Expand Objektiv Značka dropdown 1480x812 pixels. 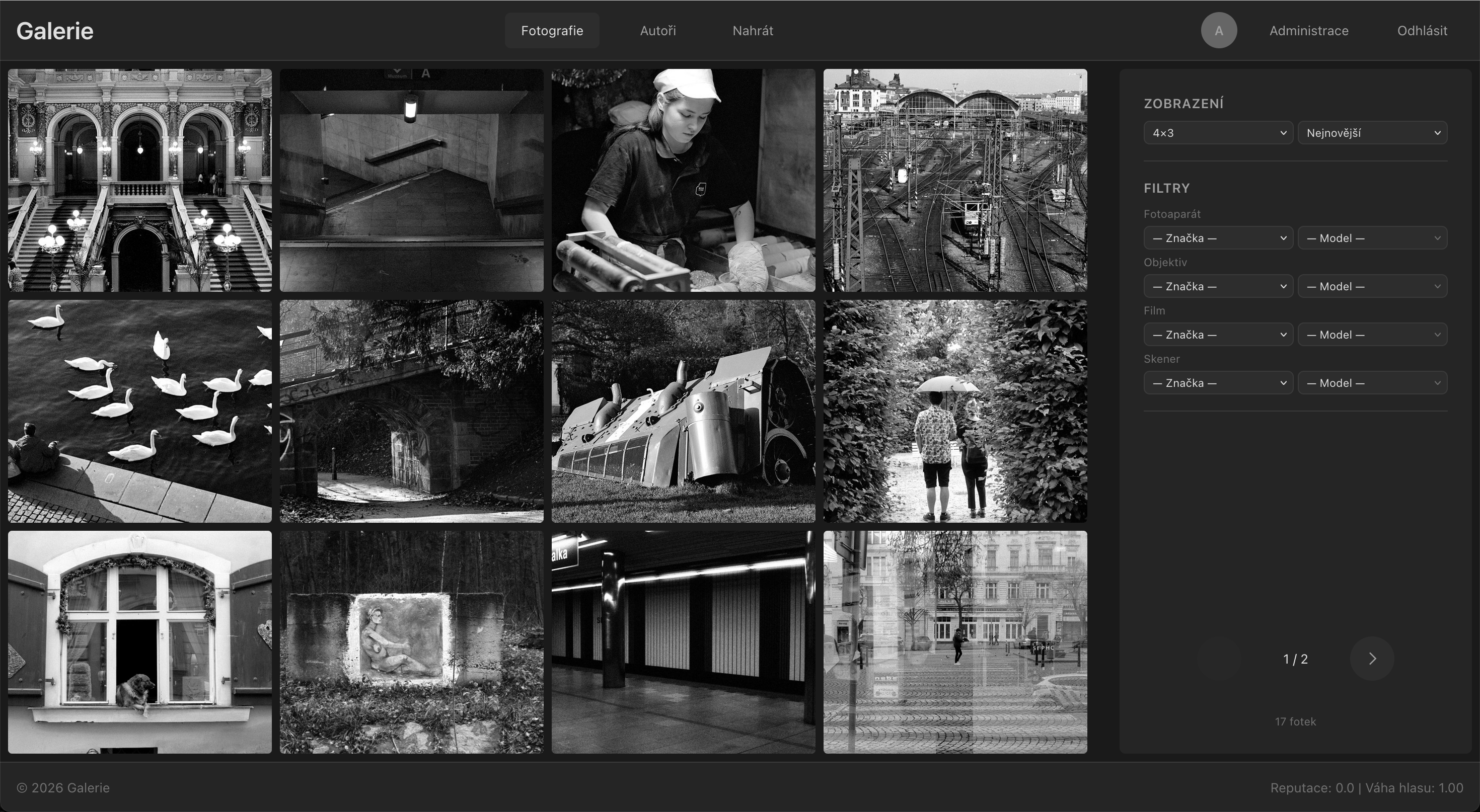1218,286
